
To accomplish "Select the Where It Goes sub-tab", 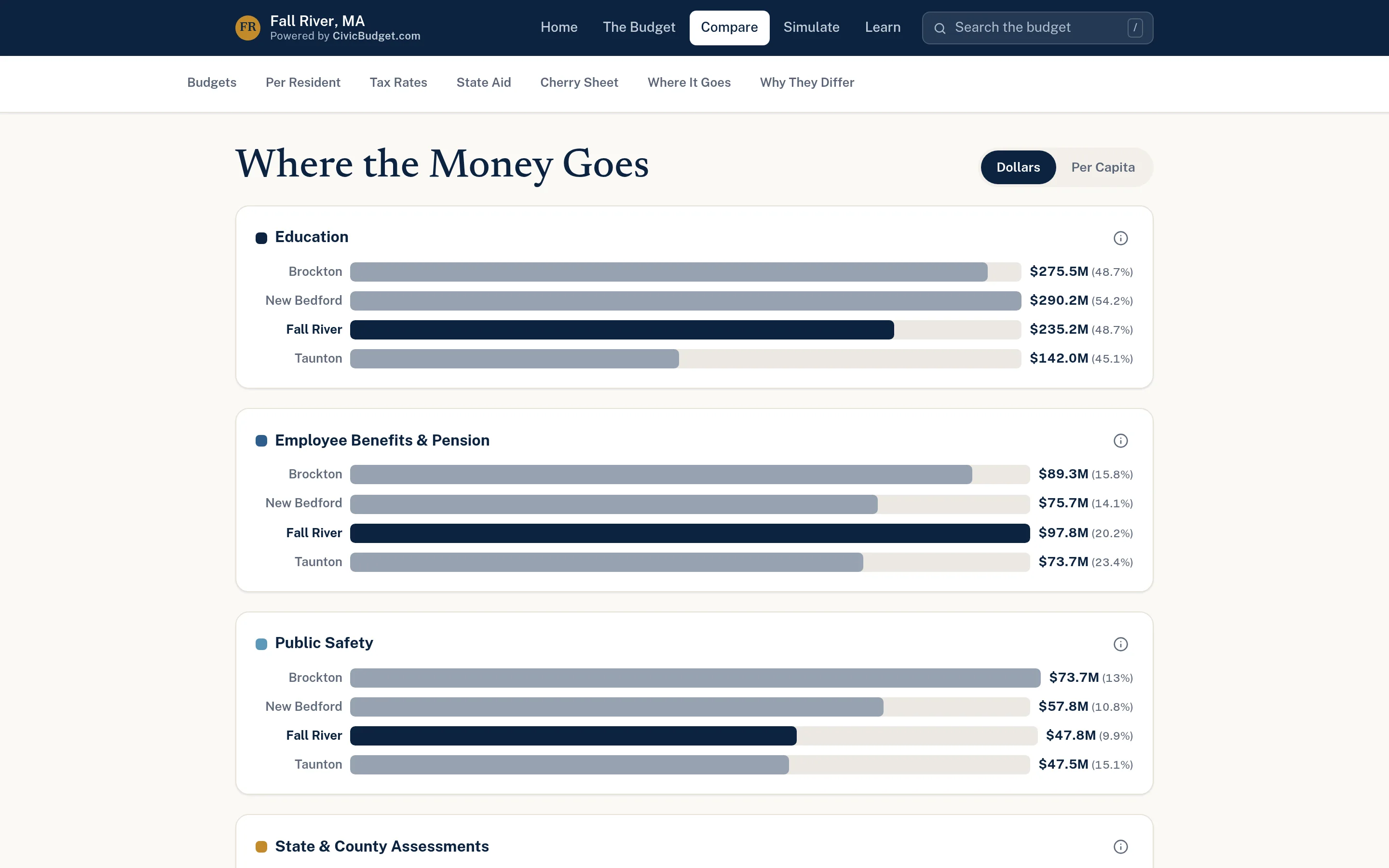I will (689, 82).
